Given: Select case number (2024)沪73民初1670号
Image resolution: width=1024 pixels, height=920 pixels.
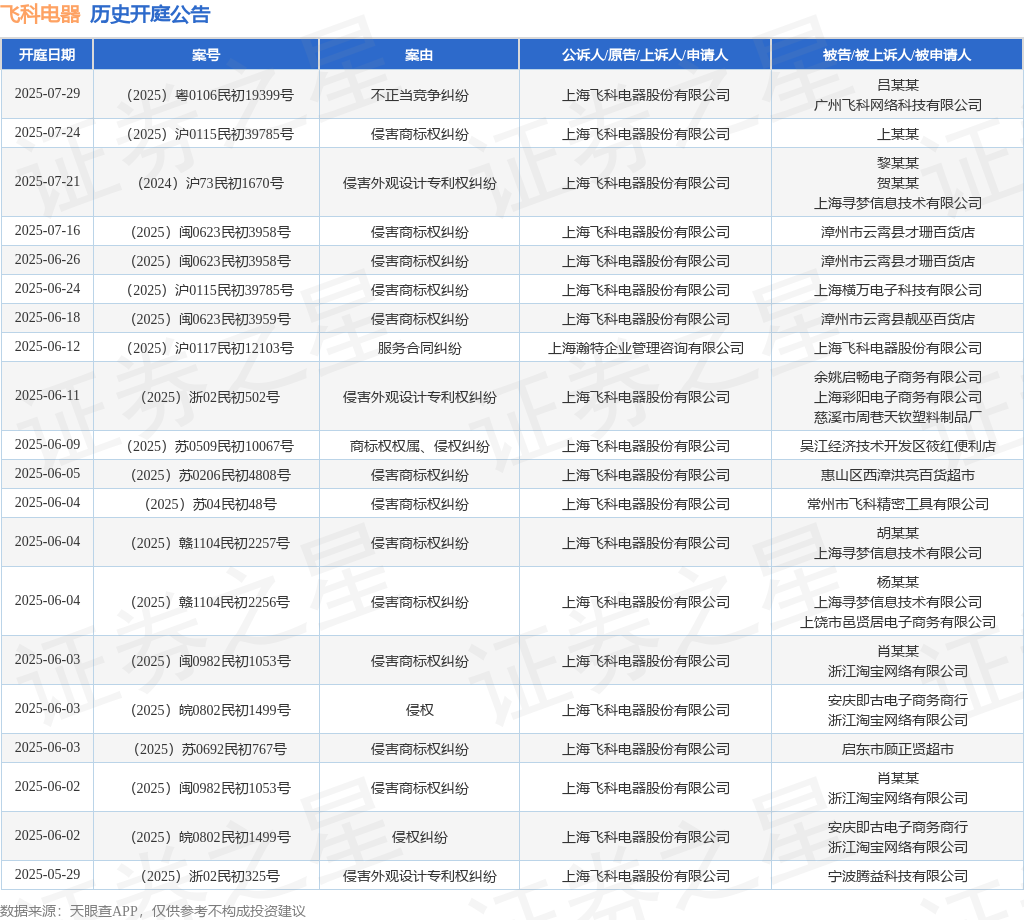Looking at the screenshot, I should 210,183.
